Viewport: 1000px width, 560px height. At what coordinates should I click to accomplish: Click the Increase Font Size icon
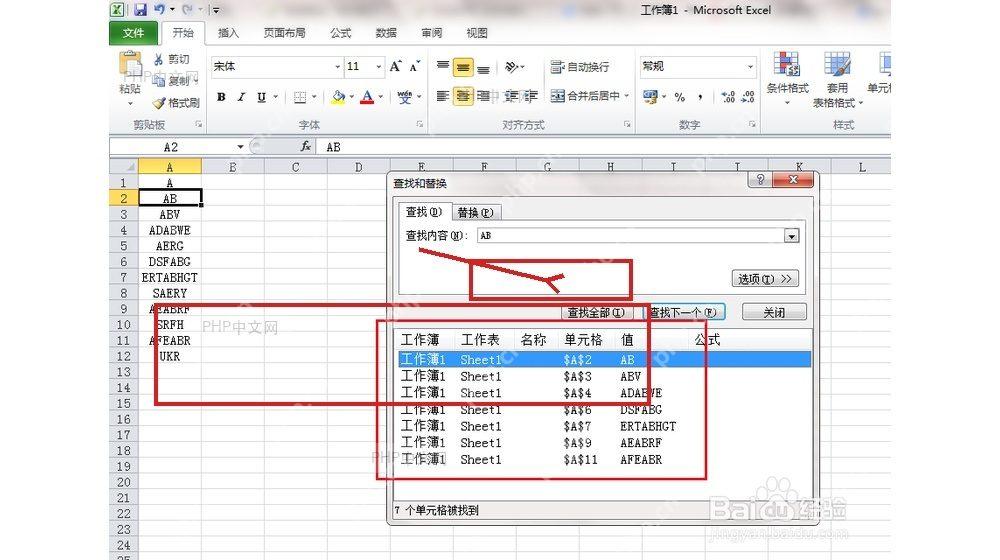396,66
